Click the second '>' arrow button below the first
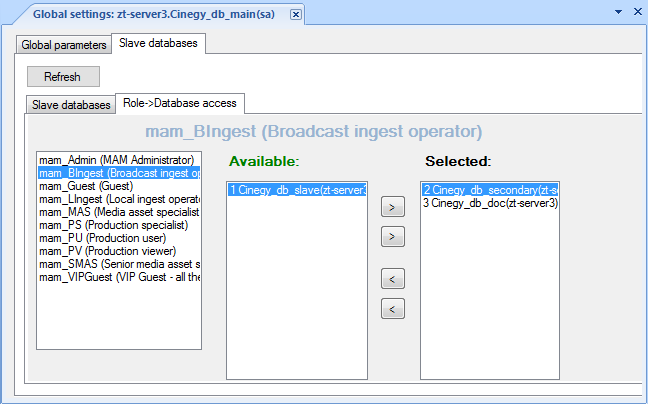The width and height of the screenshot is (648, 404). coord(393,237)
